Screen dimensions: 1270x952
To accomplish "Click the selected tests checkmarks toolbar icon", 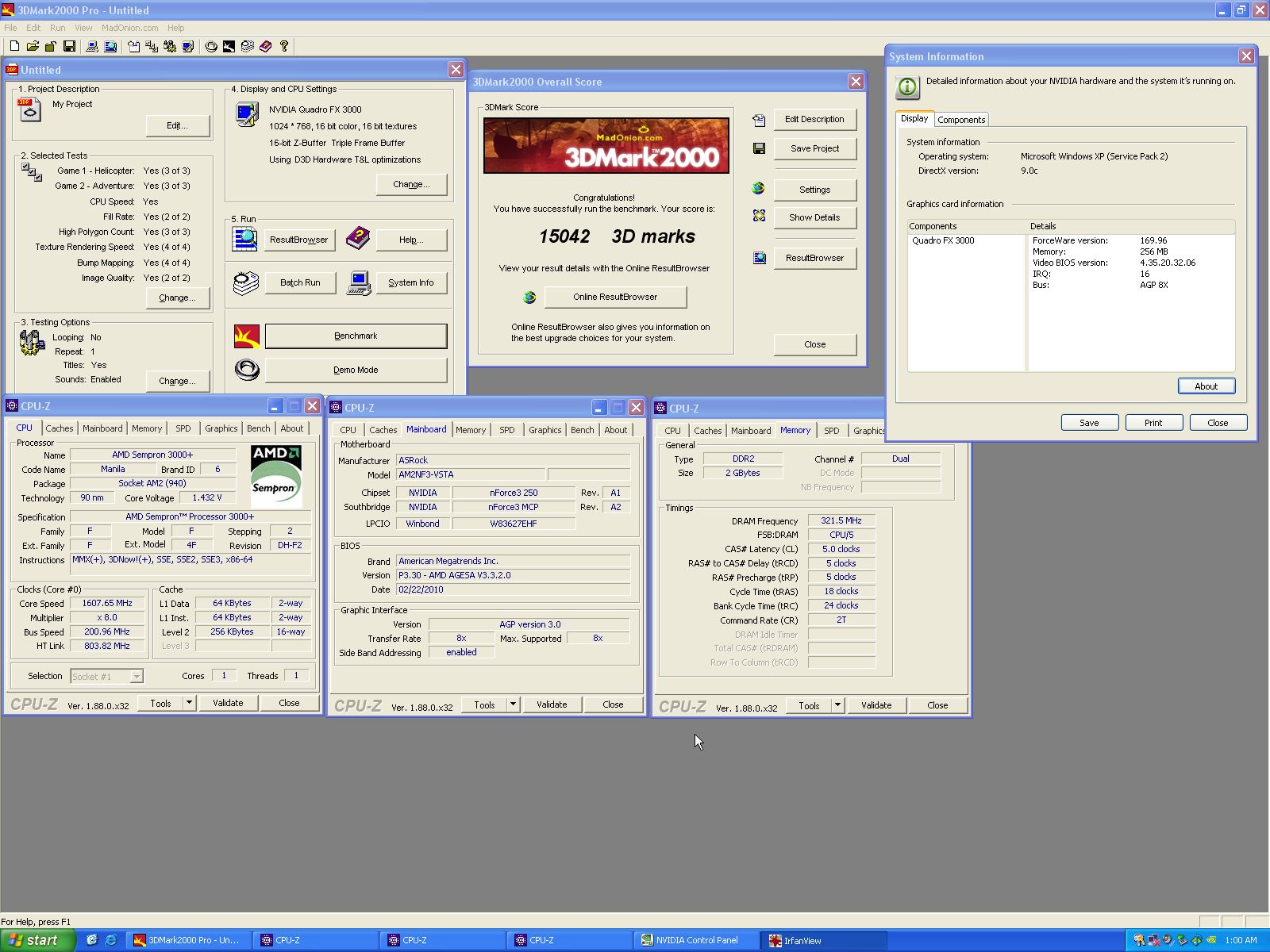I will (x=152, y=46).
